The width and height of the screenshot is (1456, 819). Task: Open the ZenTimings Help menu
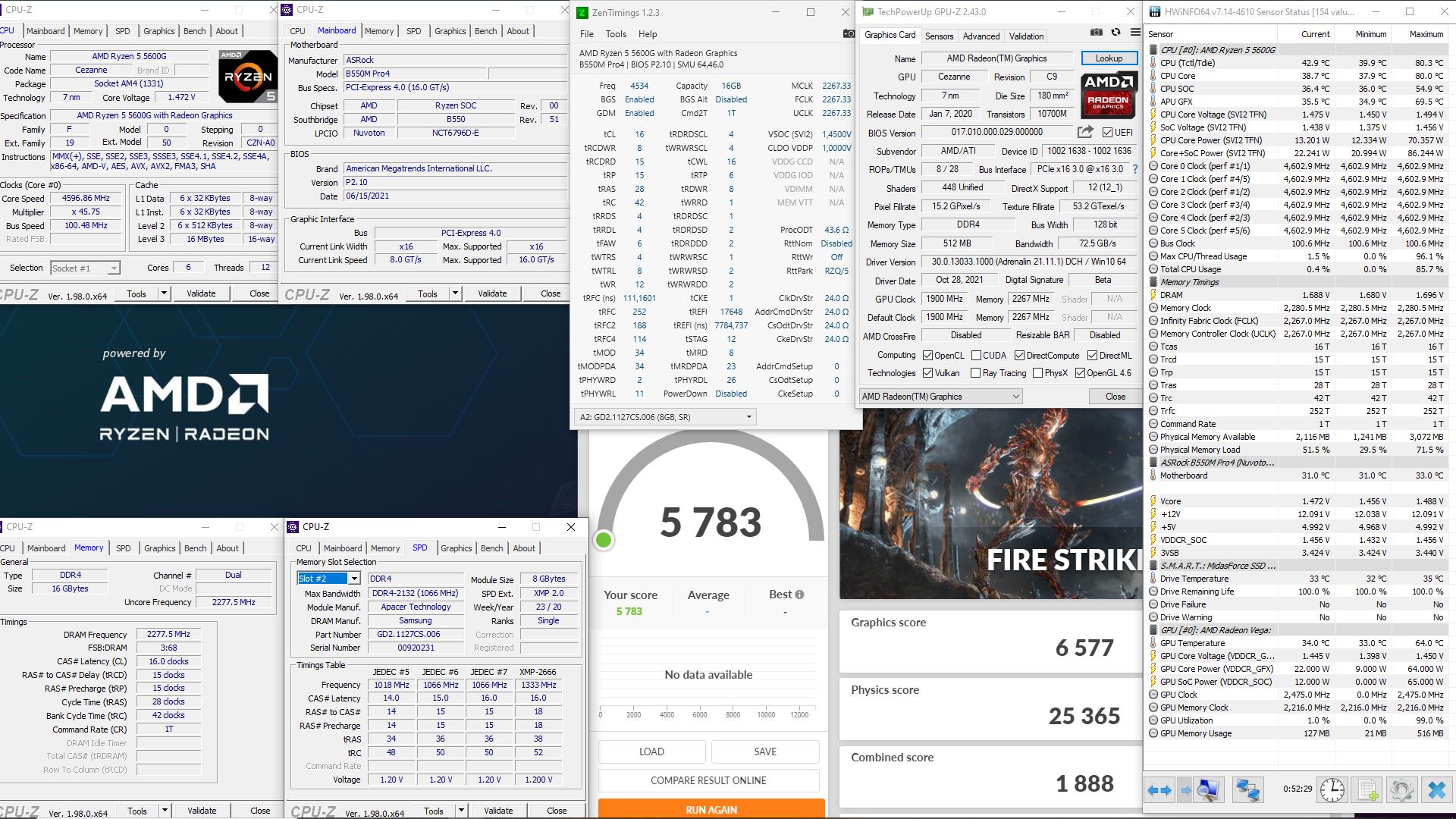coord(648,34)
